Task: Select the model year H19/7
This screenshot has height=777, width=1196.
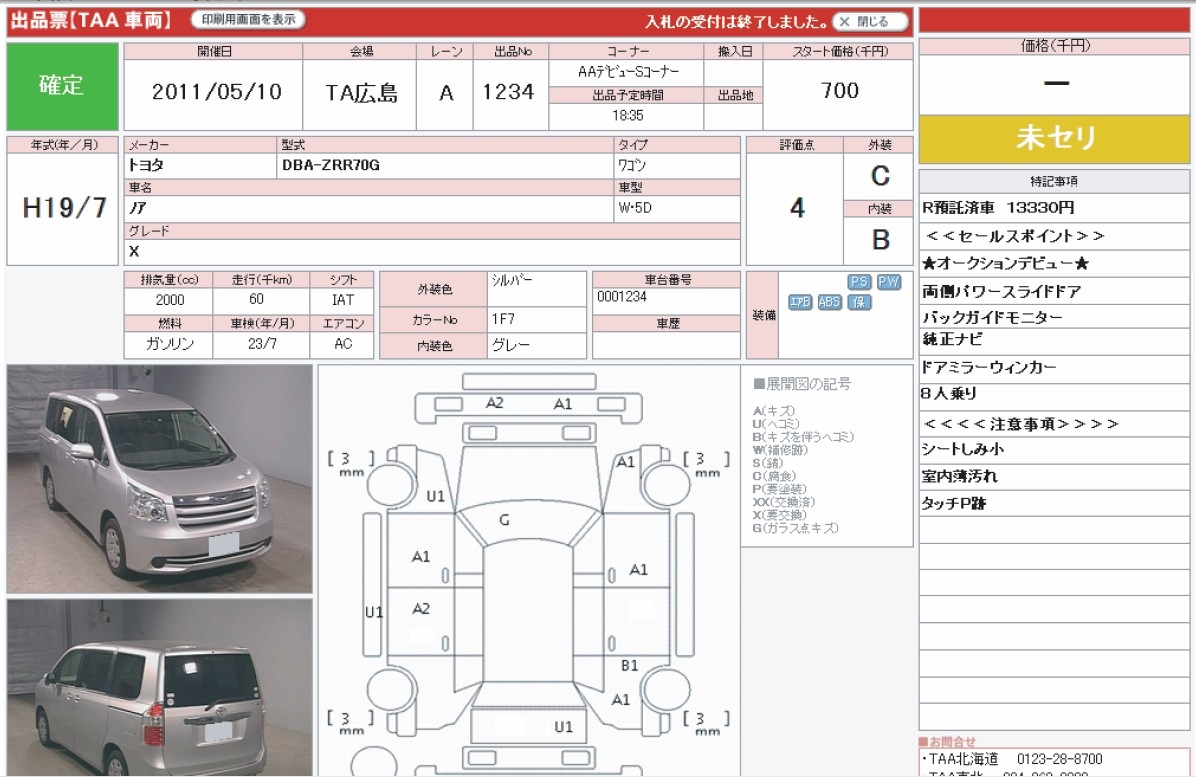Action: pos(64,207)
